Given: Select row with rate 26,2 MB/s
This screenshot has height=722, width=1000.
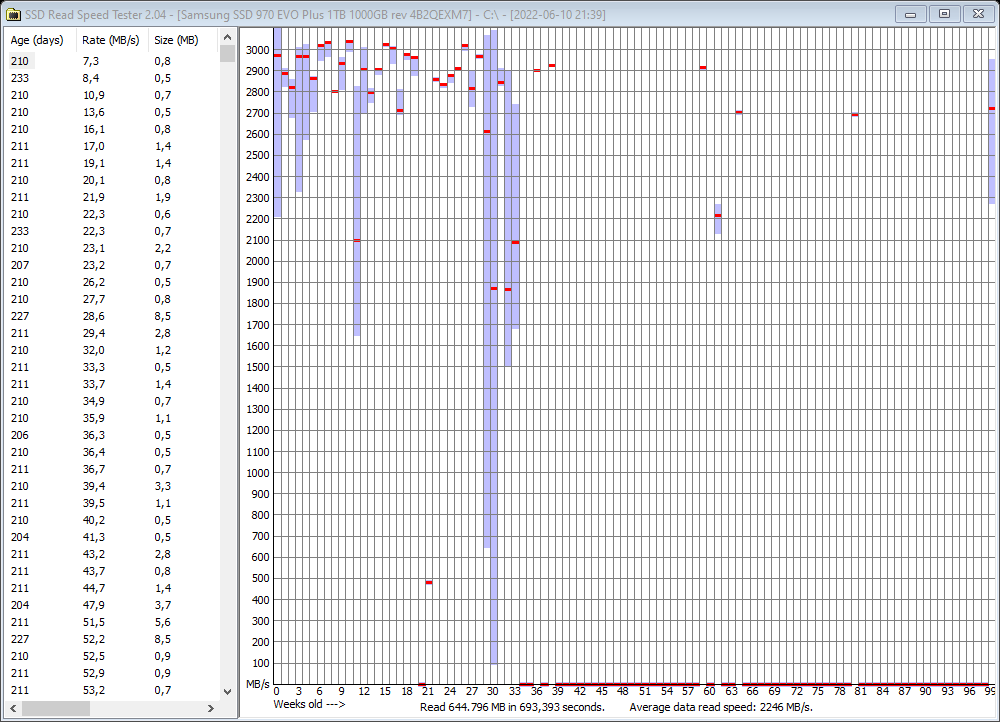Looking at the screenshot, I should [x=112, y=282].
